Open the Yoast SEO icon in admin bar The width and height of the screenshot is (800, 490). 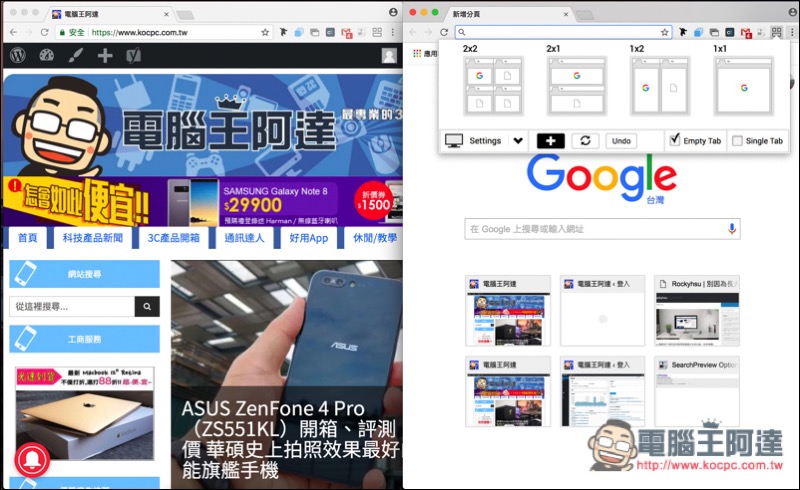coord(133,55)
